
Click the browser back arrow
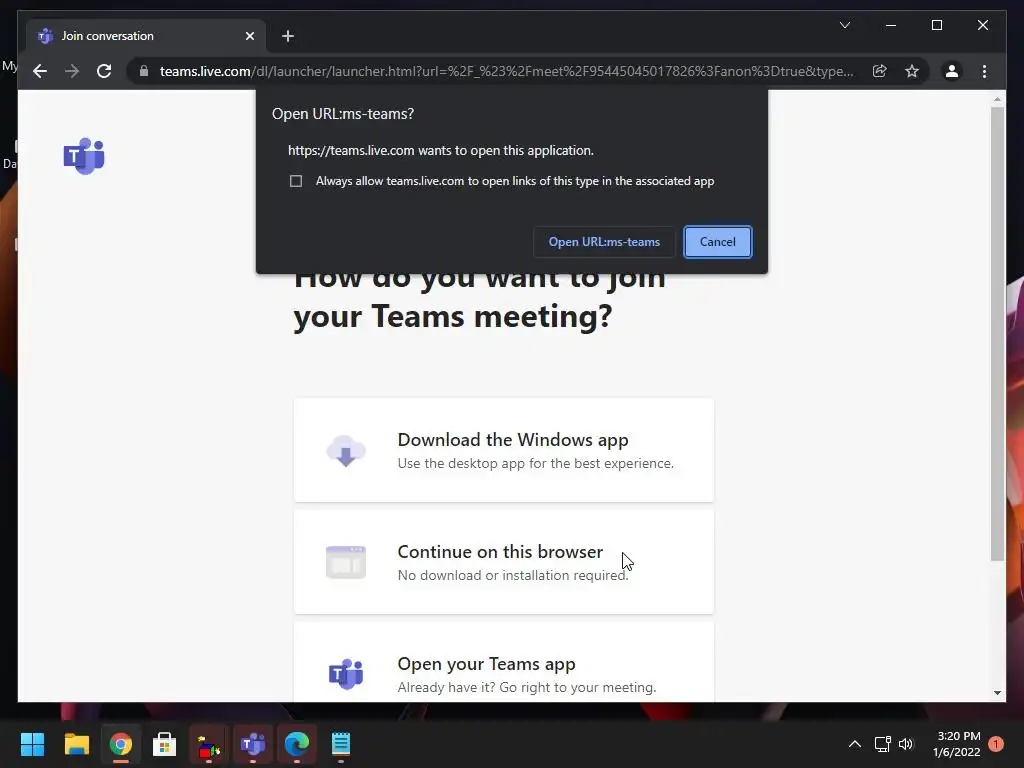pyautogui.click(x=40, y=71)
